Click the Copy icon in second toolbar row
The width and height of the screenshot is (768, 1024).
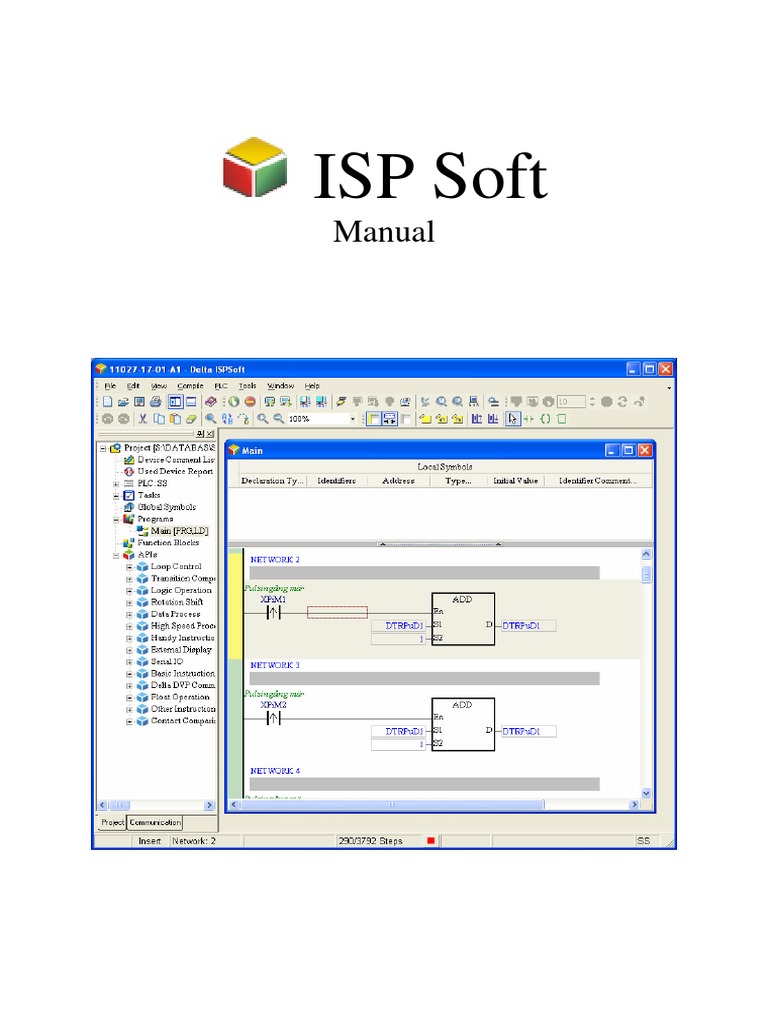coord(159,419)
